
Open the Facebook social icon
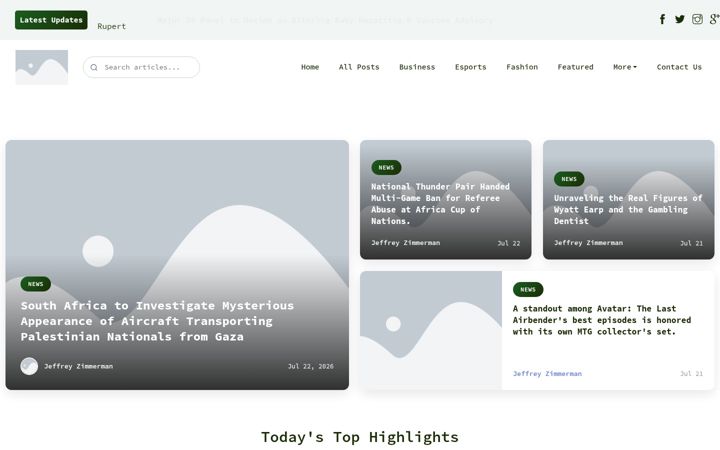pos(662,19)
